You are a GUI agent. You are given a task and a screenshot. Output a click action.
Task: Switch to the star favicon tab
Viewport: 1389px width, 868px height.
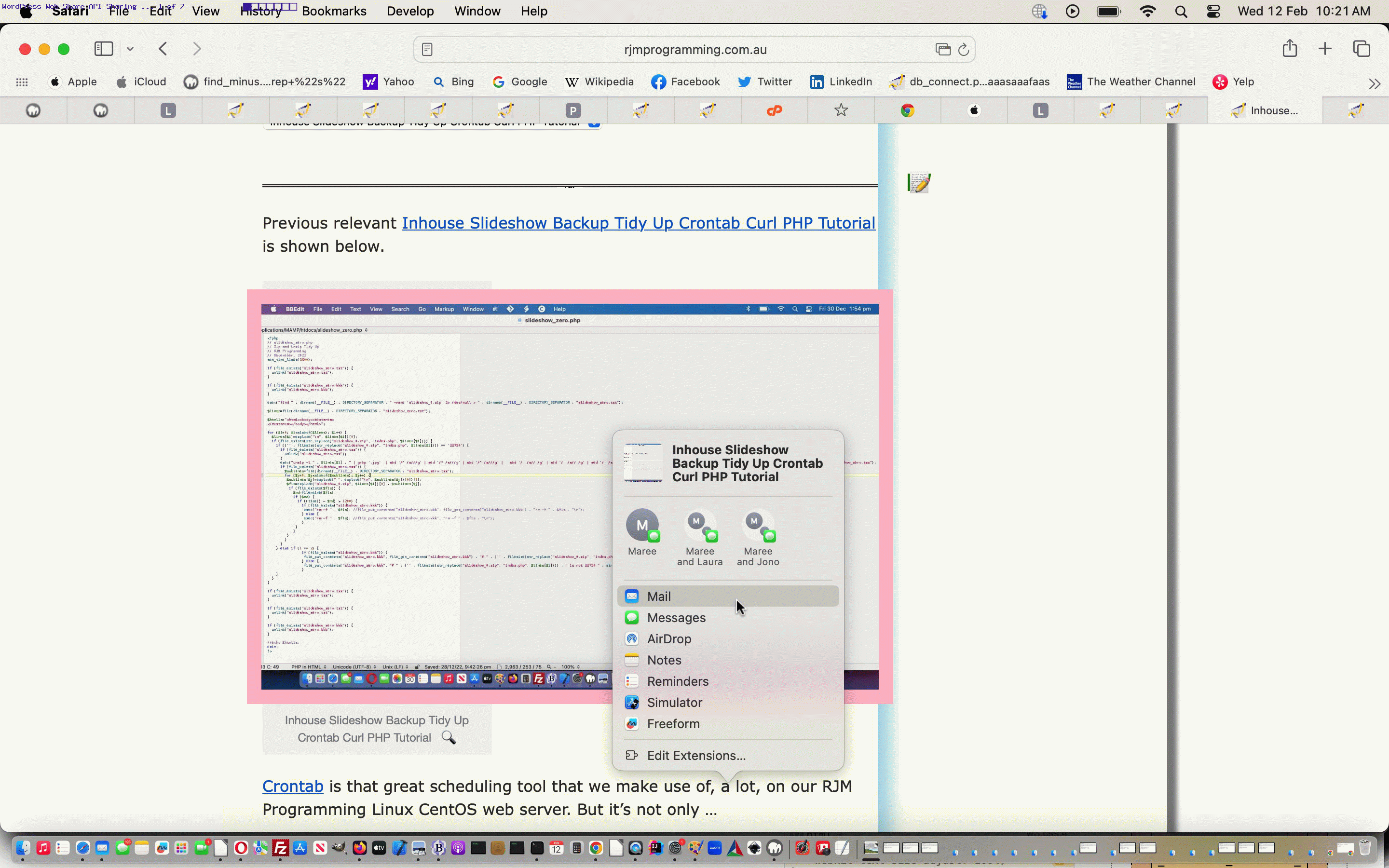click(x=841, y=110)
